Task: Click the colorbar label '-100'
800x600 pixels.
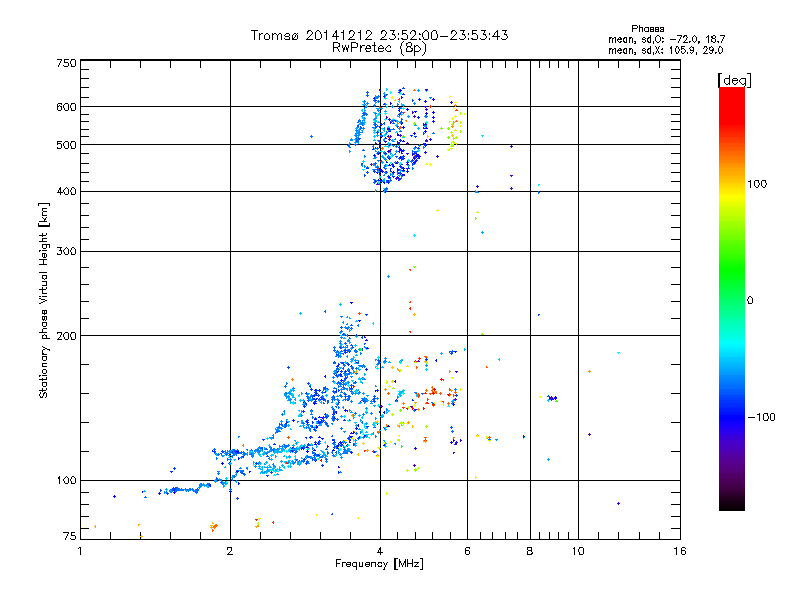Action: pyautogui.click(x=761, y=417)
